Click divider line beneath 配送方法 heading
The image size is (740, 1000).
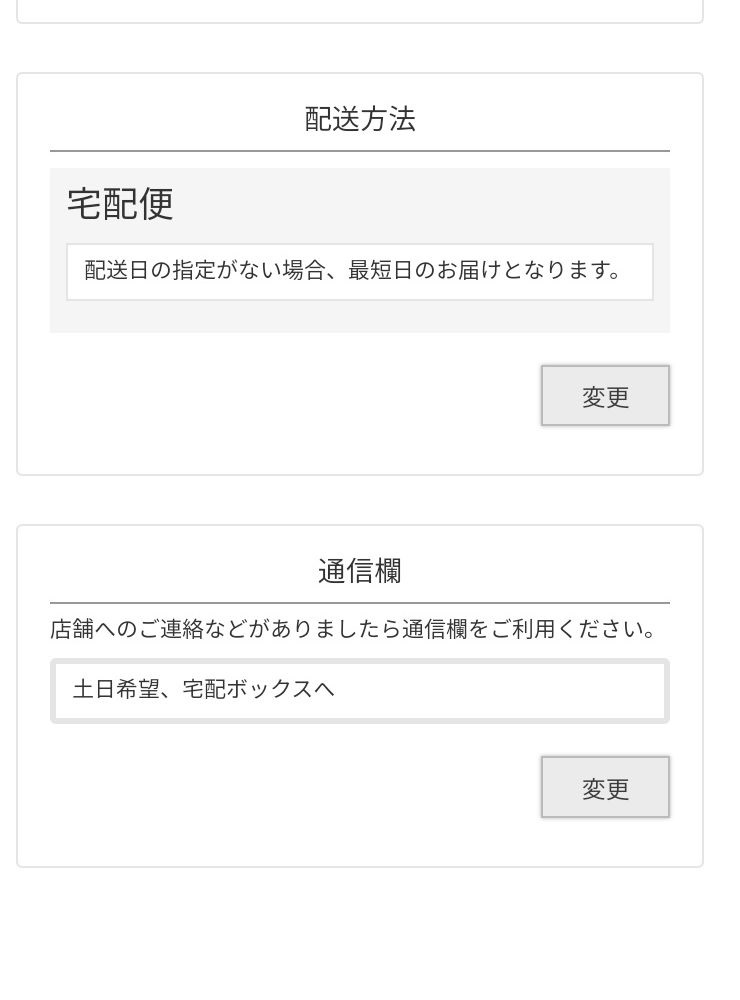(360, 151)
